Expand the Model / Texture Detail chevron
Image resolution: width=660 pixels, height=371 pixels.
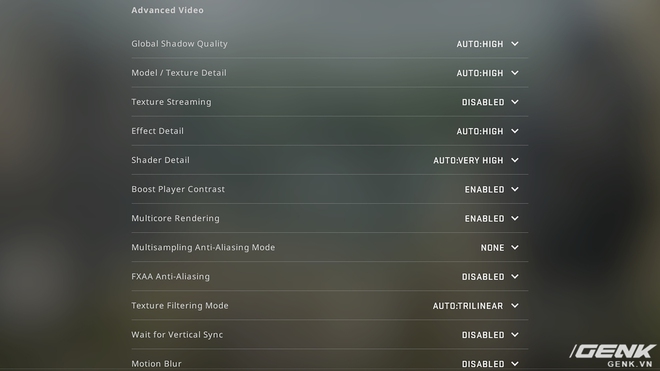(515, 73)
